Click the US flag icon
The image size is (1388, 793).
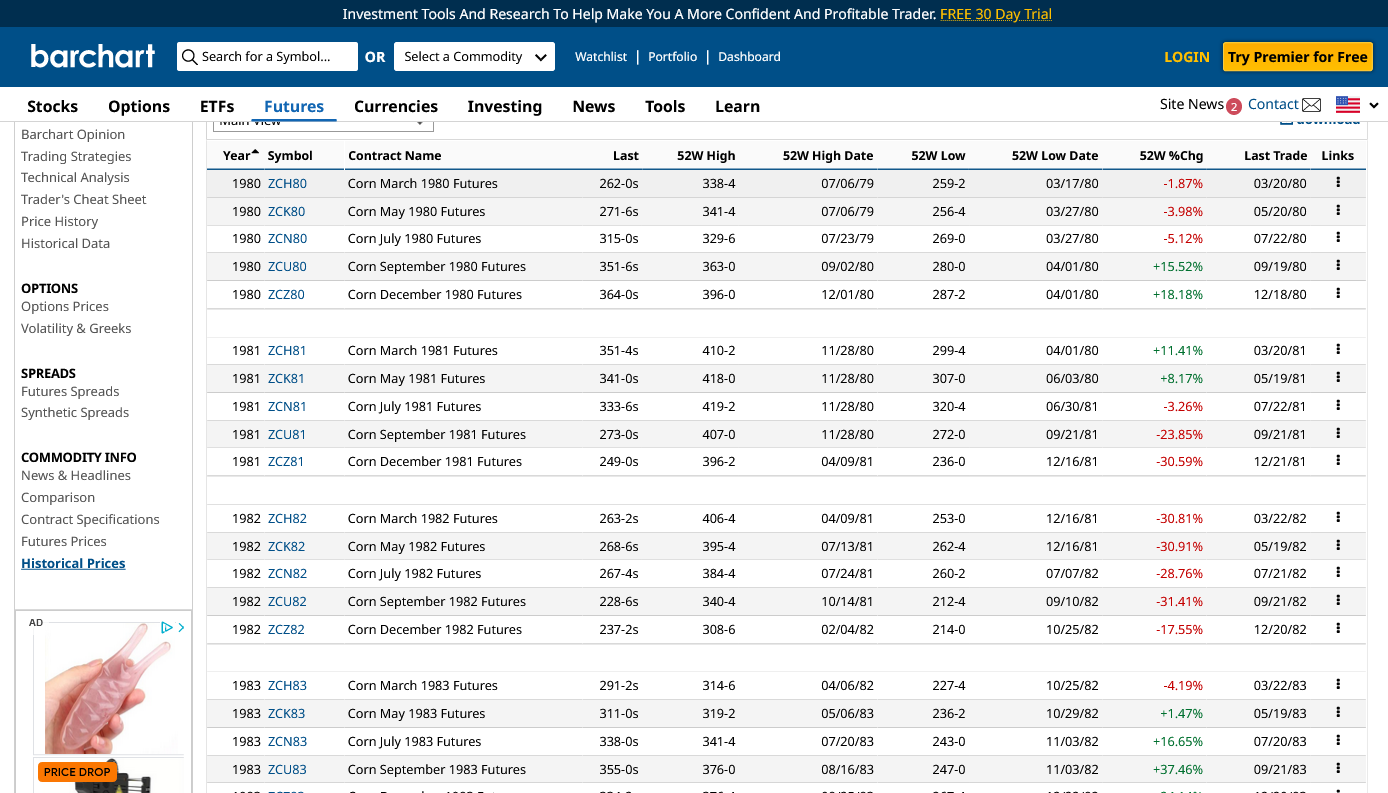1348,105
